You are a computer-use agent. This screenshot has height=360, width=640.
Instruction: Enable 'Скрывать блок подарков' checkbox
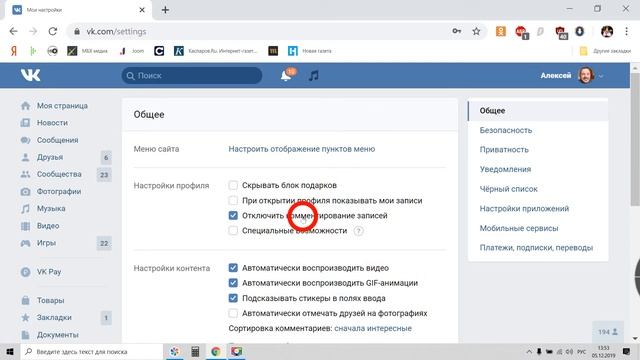point(233,185)
